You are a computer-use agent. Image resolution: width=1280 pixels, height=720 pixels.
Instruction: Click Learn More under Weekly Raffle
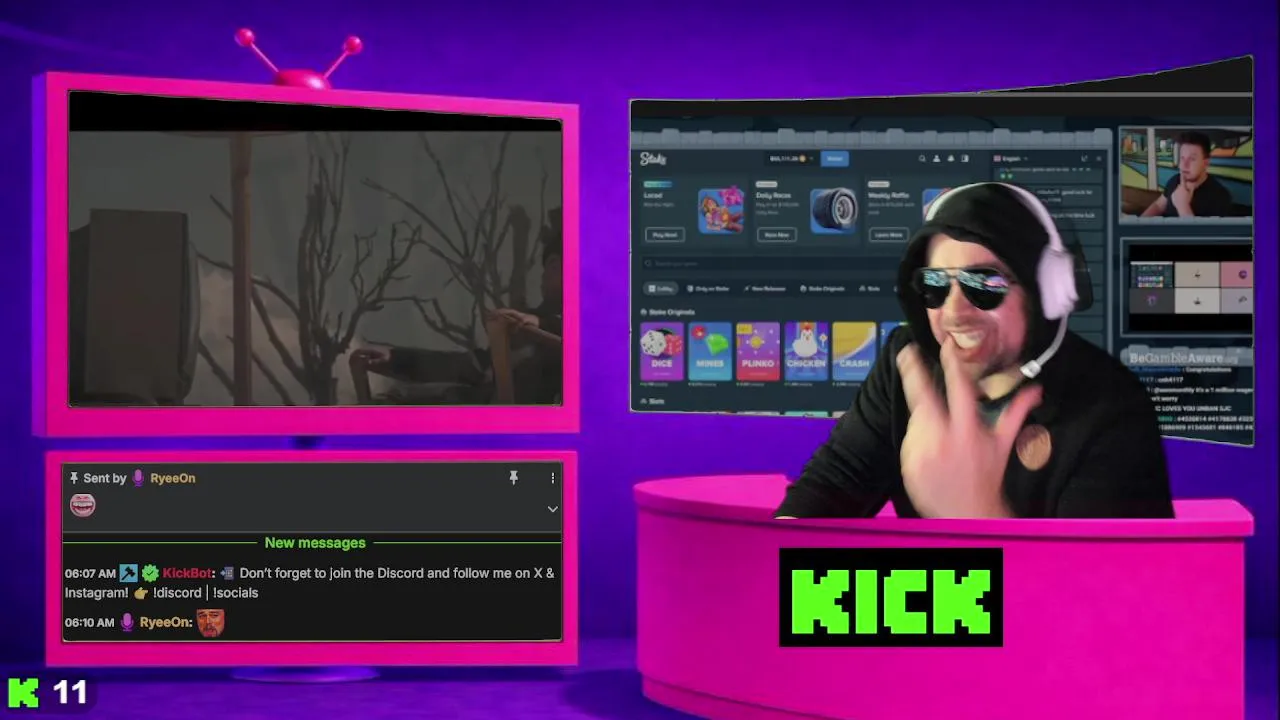[x=888, y=235]
